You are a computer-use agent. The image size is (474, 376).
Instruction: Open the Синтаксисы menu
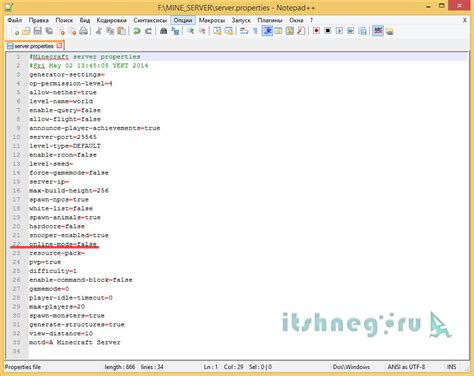[150, 20]
